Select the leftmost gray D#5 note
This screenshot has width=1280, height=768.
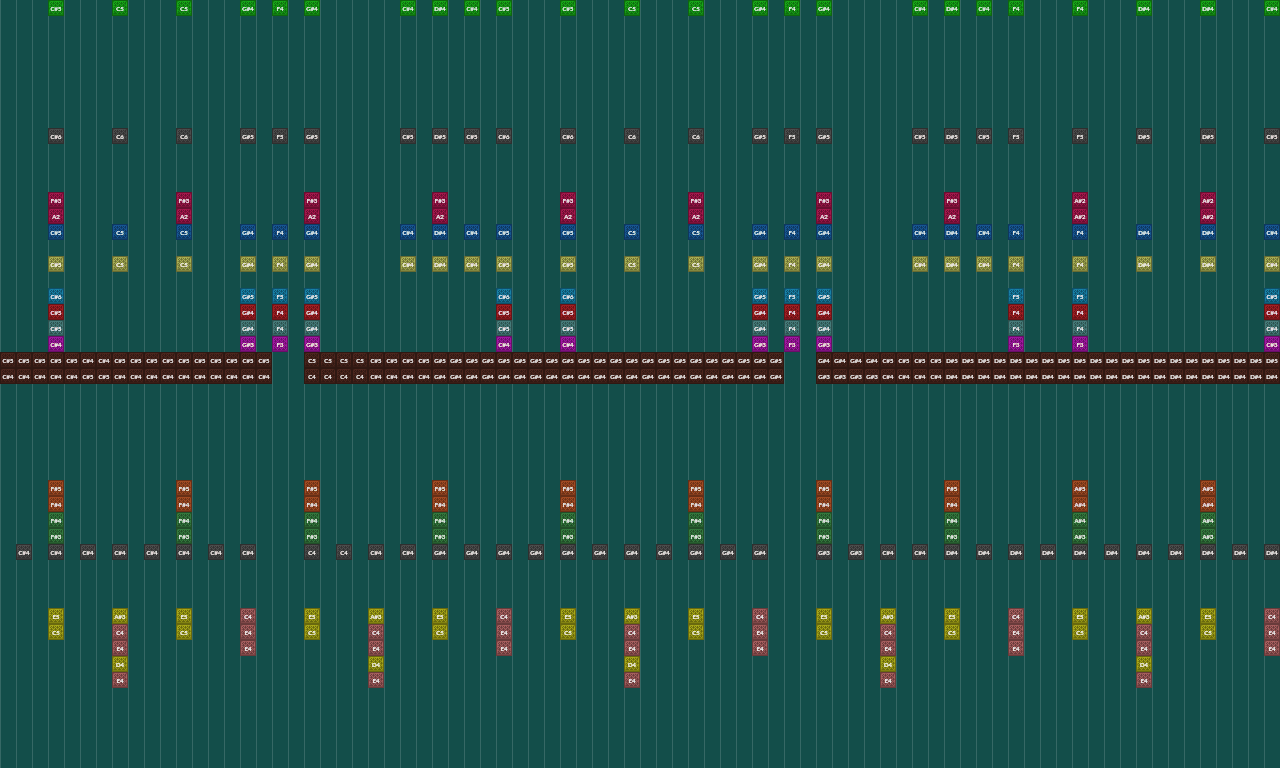click(x=440, y=136)
